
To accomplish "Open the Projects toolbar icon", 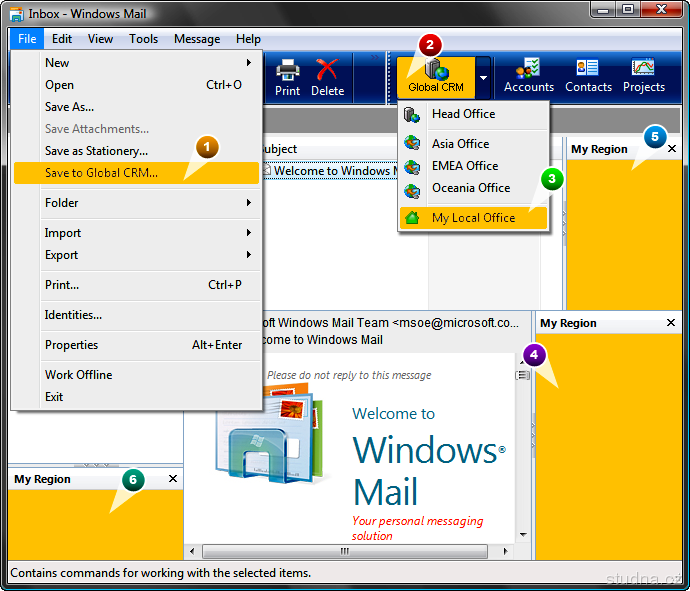I will click(643, 76).
